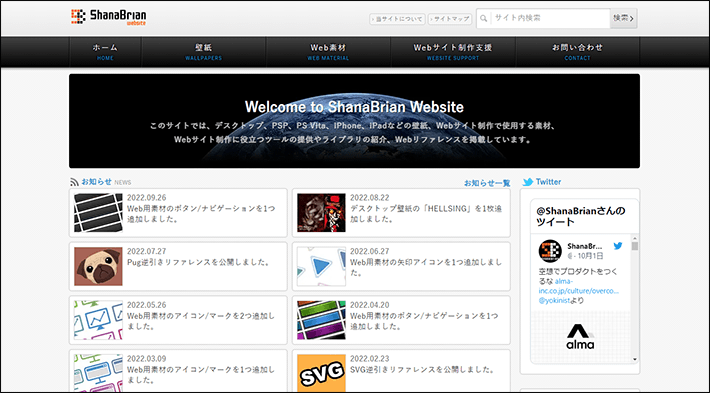Screen dimensions: 710x393
Task: Open the Twitter heading link
Action: pyautogui.click(x=548, y=182)
